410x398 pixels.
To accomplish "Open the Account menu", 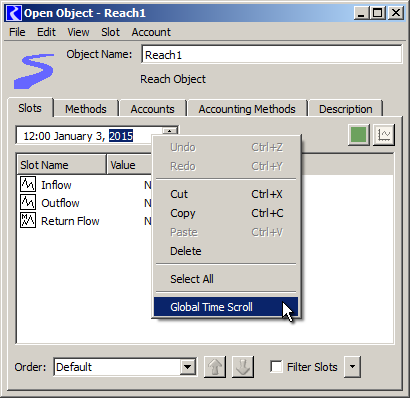I will (x=151, y=32).
